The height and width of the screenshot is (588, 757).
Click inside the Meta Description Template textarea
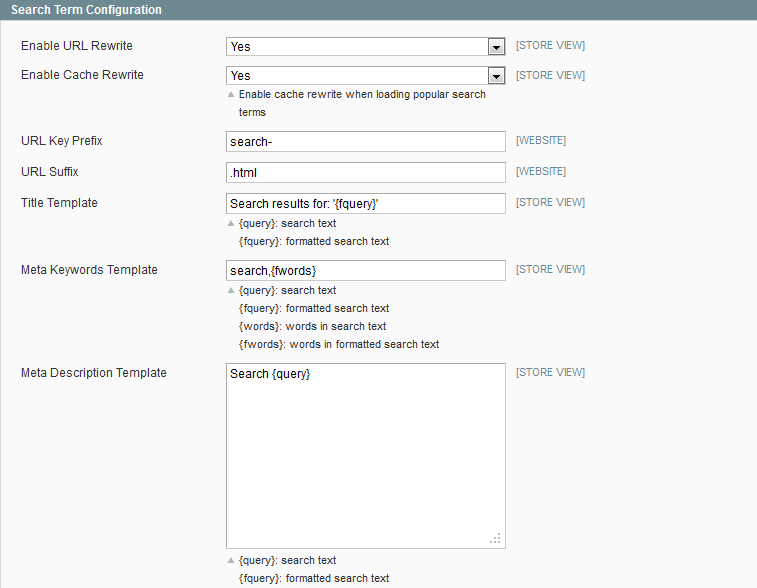point(365,456)
